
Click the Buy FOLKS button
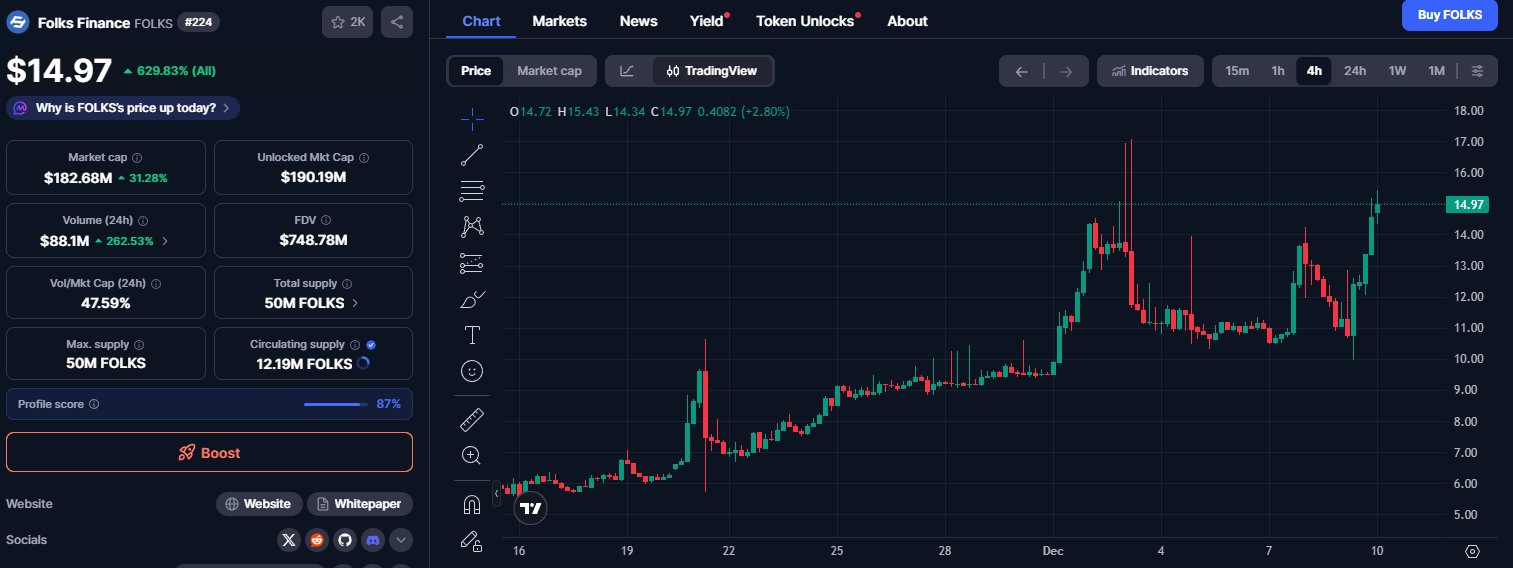click(1450, 15)
